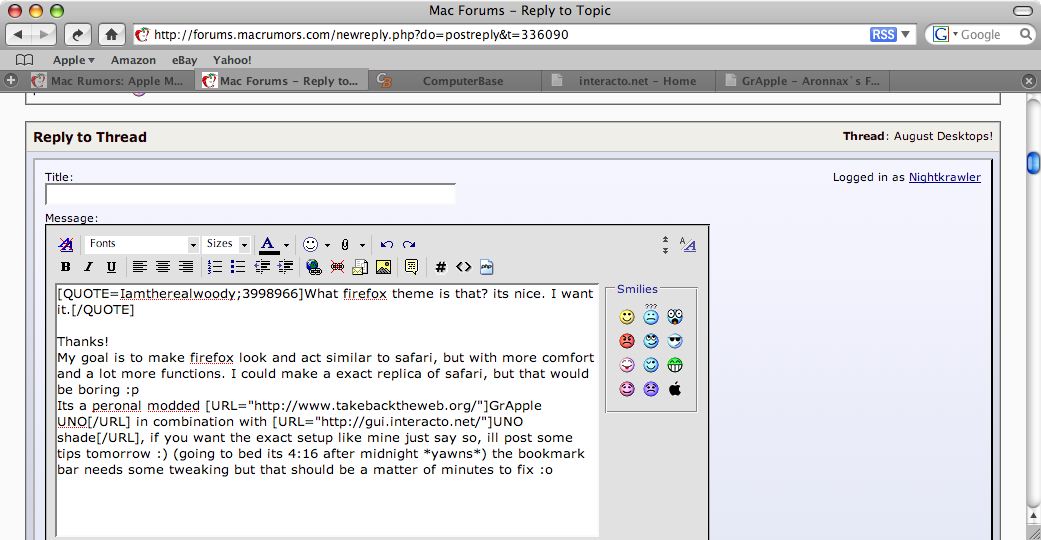The height and width of the screenshot is (540, 1041).
Task: Insert a hyperlink with globe icon
Action: (314, 267)
